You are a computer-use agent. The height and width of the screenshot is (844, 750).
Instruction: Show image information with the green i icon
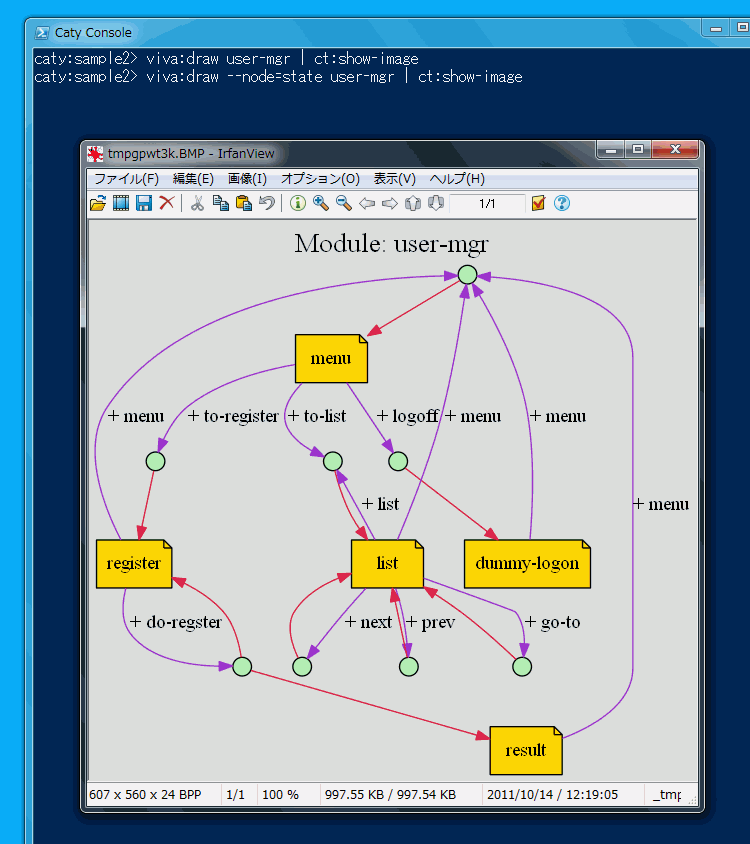(x=297, y=204)
